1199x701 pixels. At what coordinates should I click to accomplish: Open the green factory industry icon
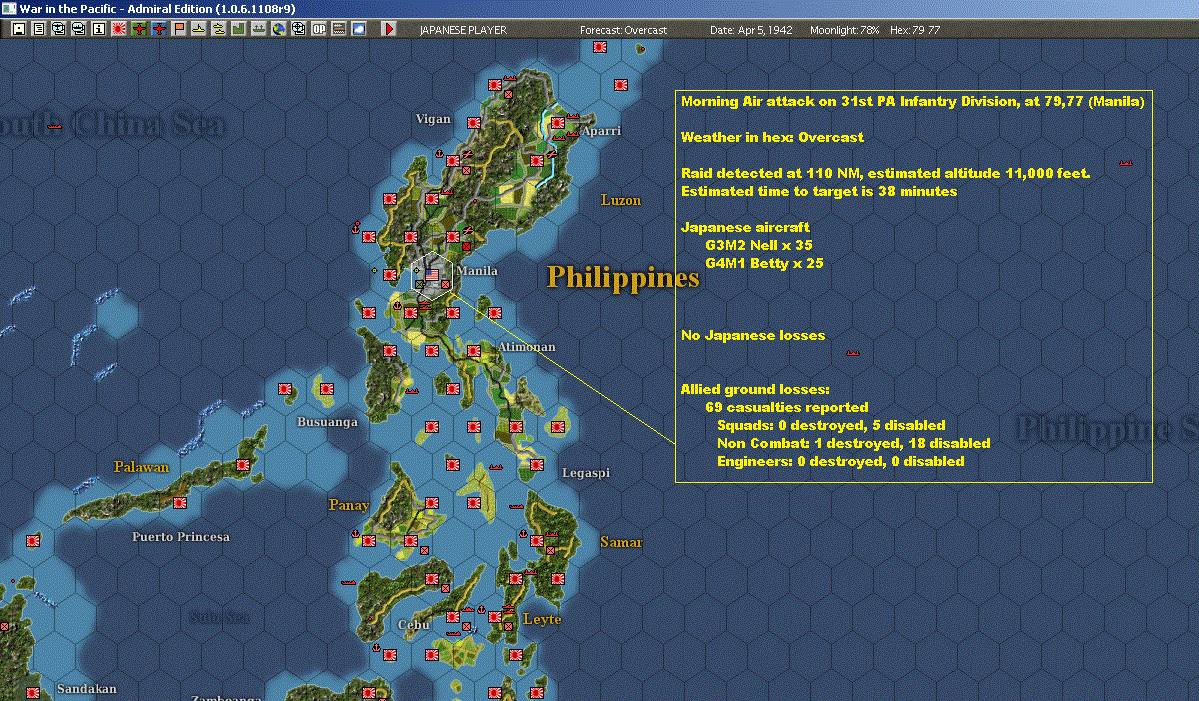[x=239, y=29]
